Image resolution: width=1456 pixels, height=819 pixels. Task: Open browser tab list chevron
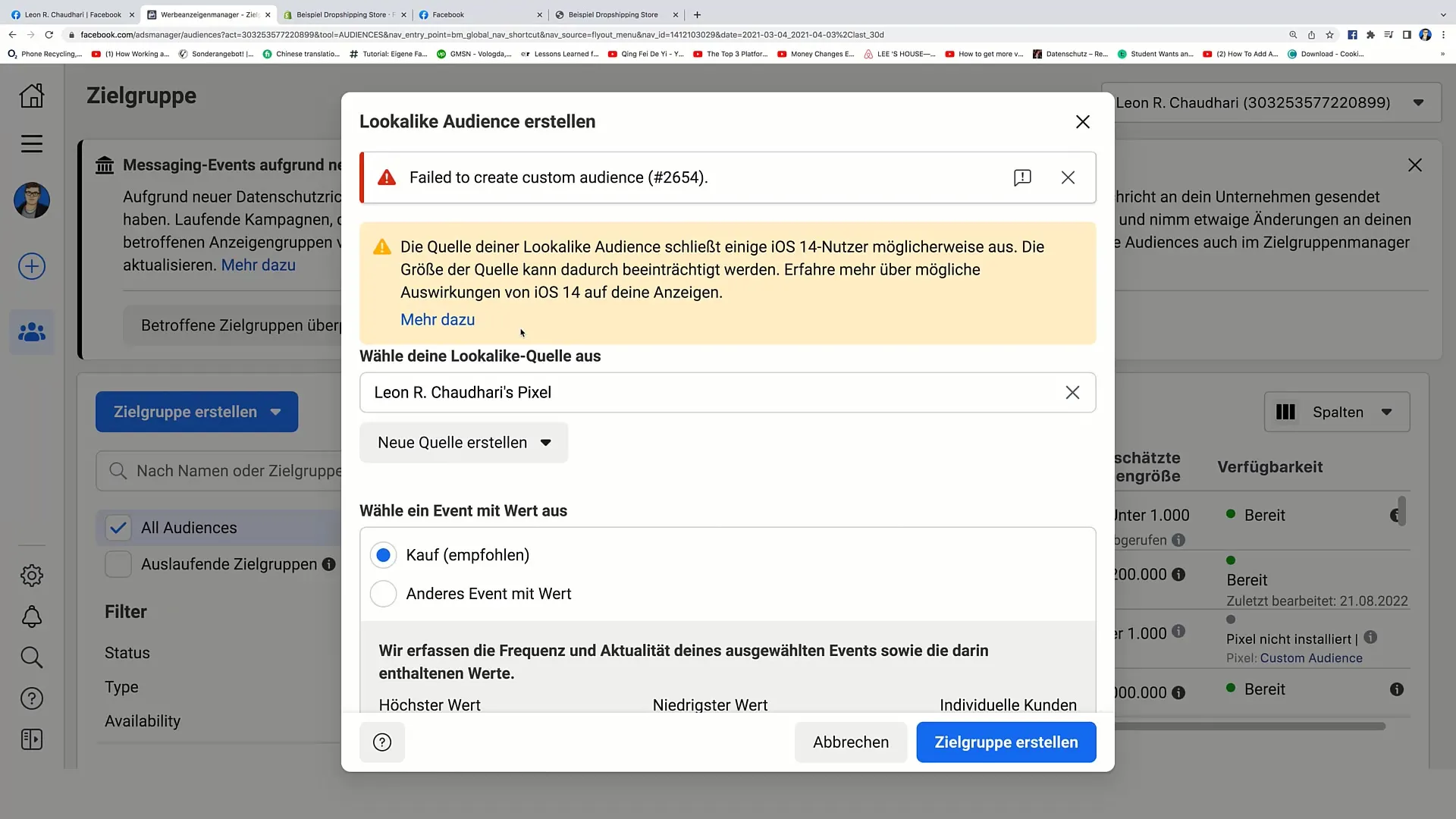click(1442, 14)
